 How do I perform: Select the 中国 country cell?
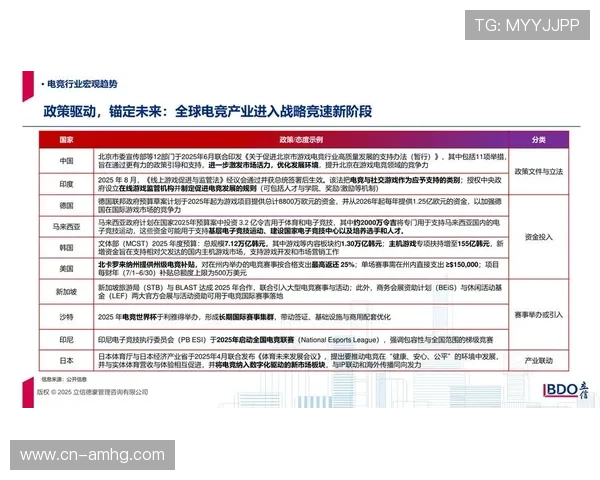(x=66, y=161)
